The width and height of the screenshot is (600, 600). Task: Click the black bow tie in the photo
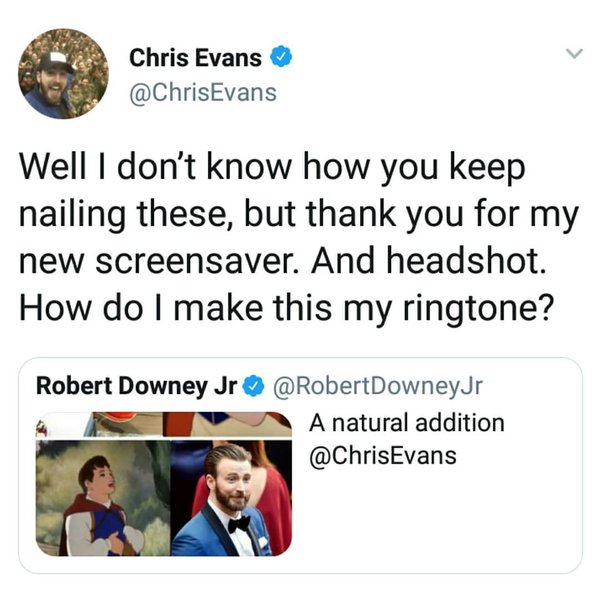tap(239, 524)
